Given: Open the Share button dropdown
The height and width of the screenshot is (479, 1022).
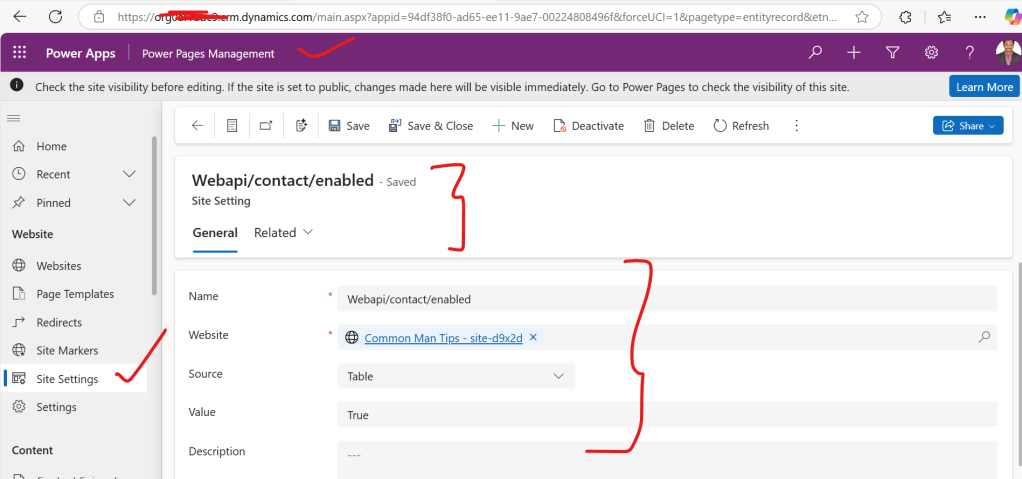Looking at the screenshot, I should (x=967, y=126).
